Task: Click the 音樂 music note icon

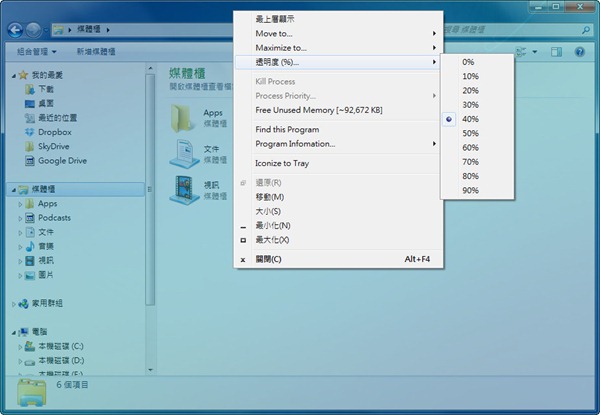Action: coord(29,246)
